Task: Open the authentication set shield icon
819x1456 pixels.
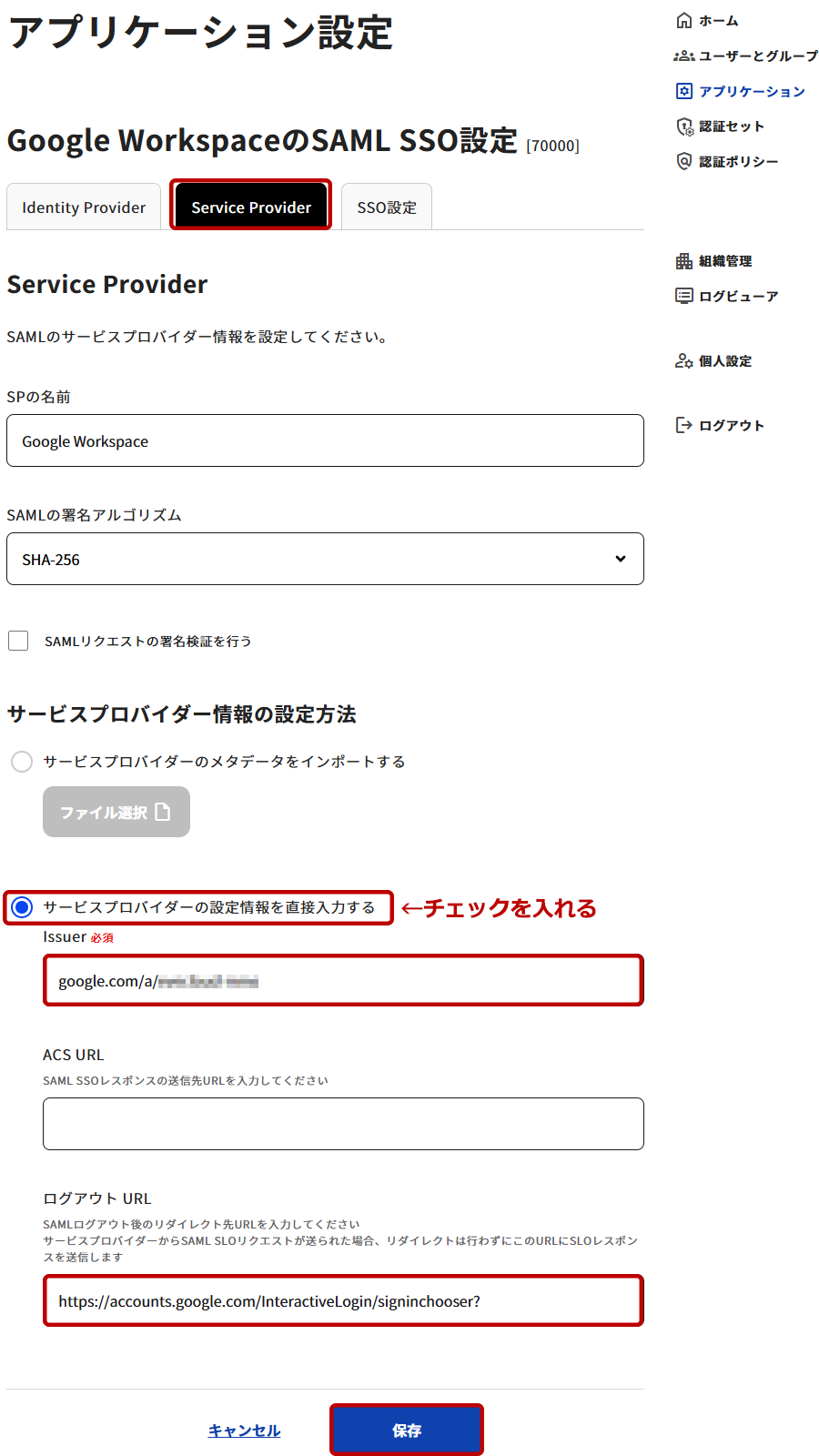Action: tap(684, 126)
